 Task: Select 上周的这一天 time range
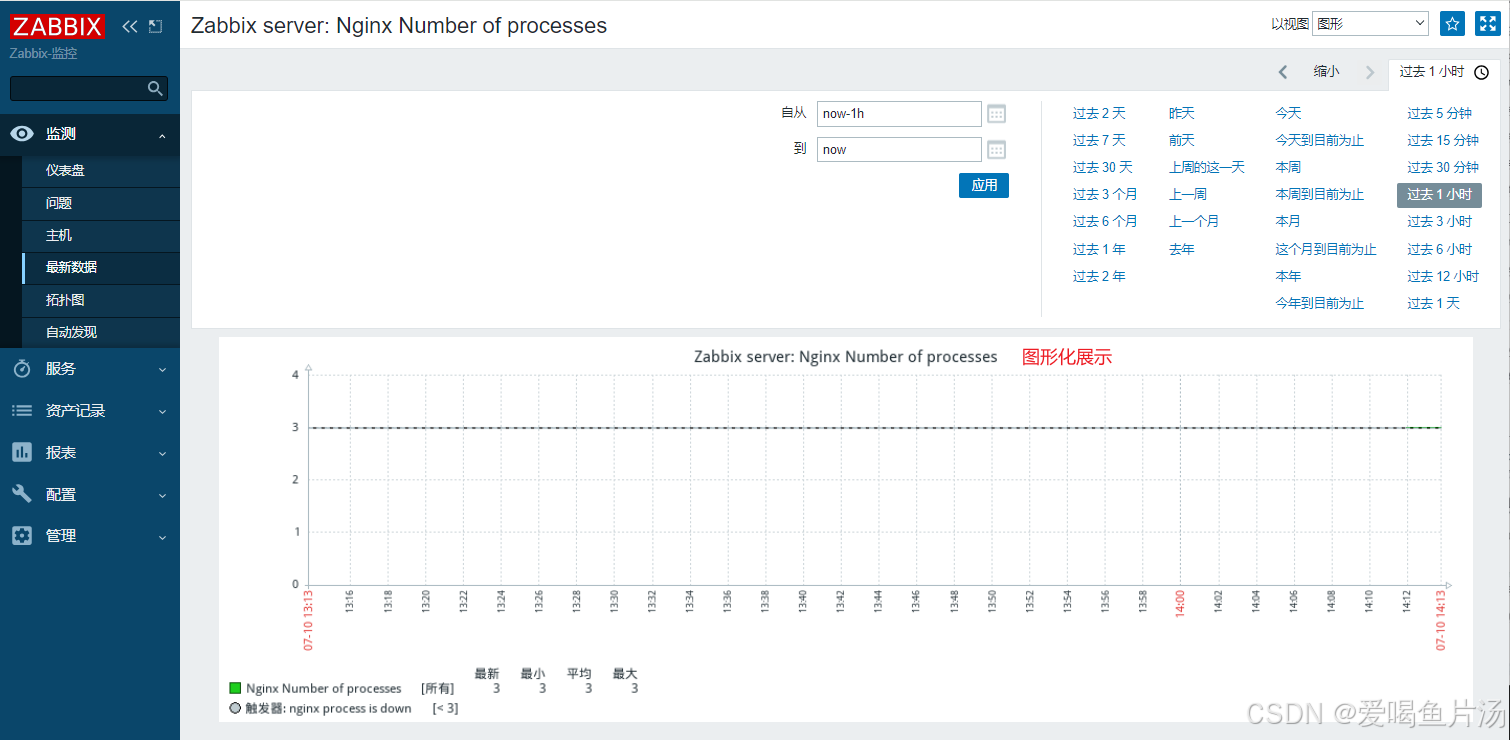[x=1207, y=168]
